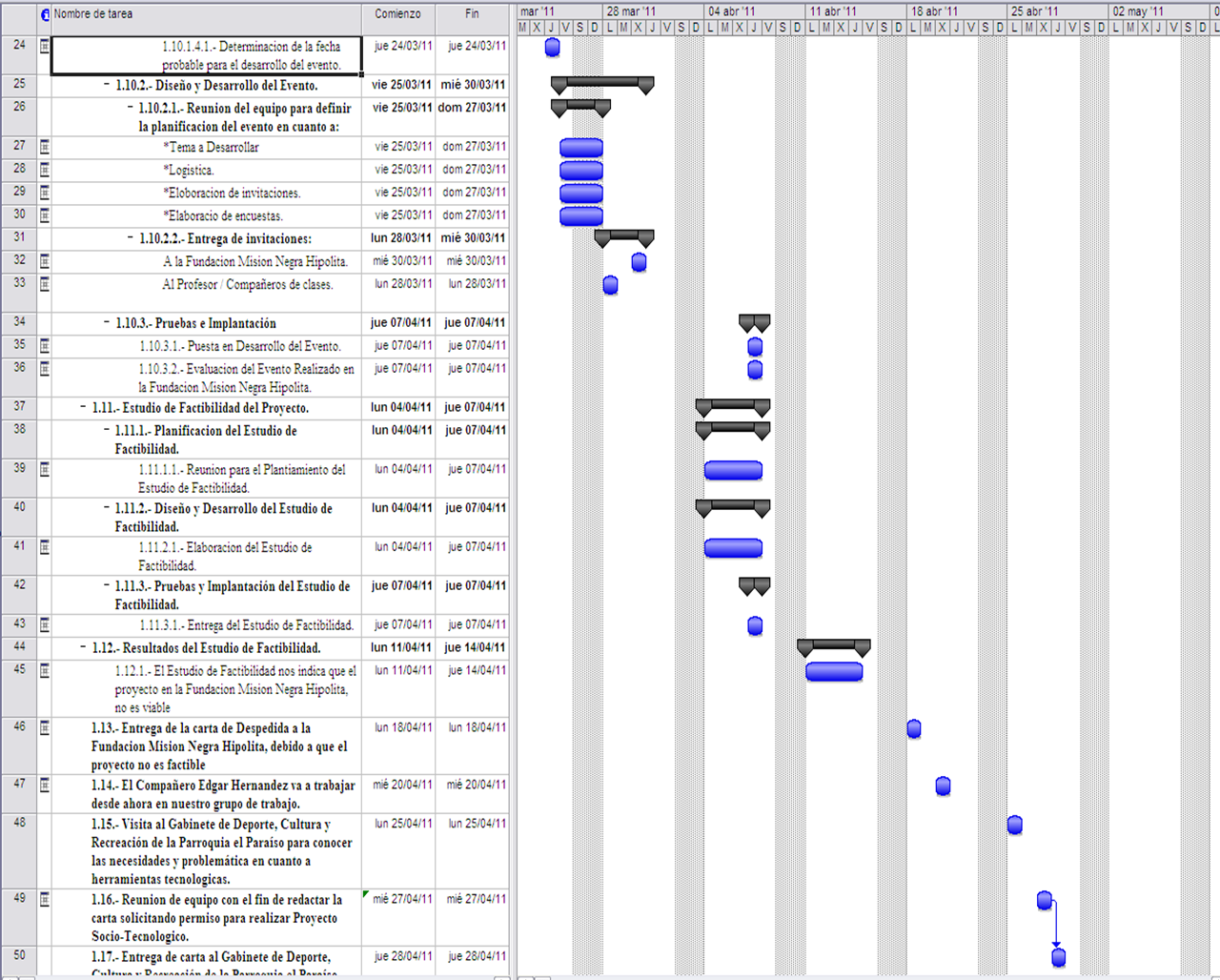Select task 1.14 El Compañero Edgar Hernandez
Viewport: 1220px width, 980px height.
(x=223, y=794)
